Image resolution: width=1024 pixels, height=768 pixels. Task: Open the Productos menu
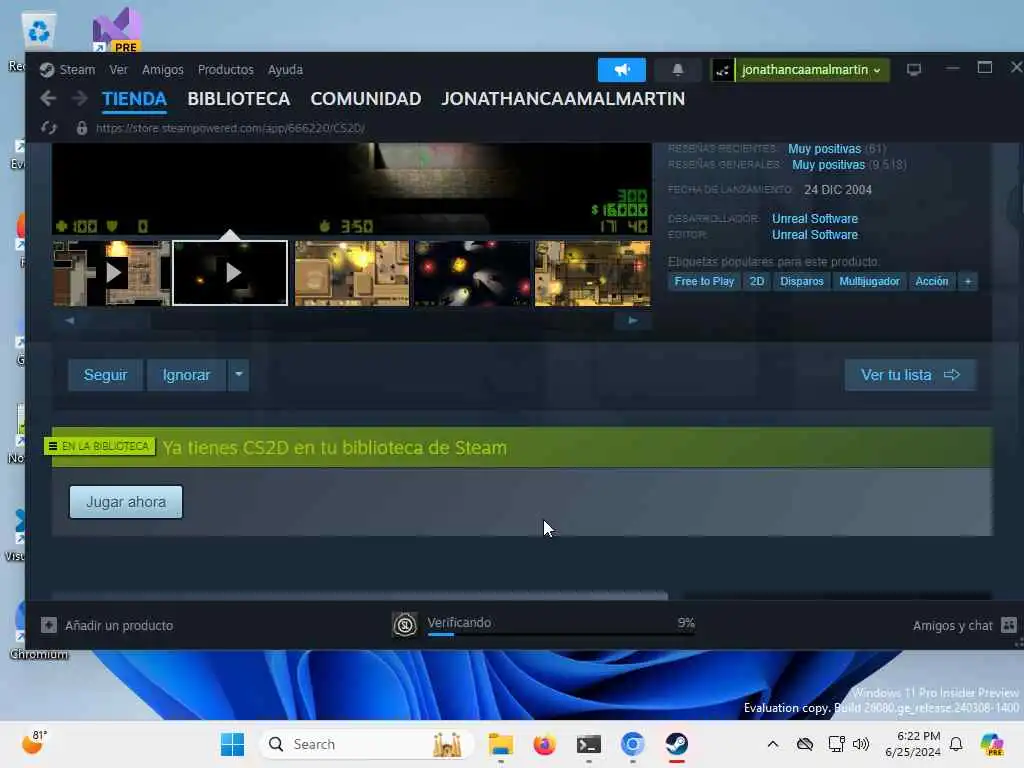coord(225,70)
